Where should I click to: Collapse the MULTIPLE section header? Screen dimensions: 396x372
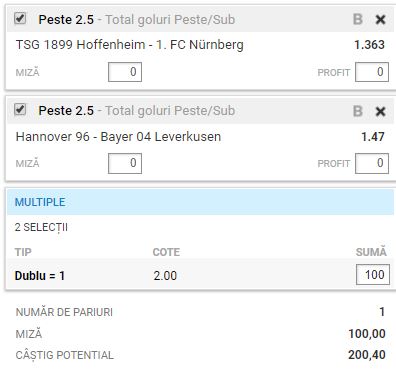pyautogui.click(x=200, y=202)
